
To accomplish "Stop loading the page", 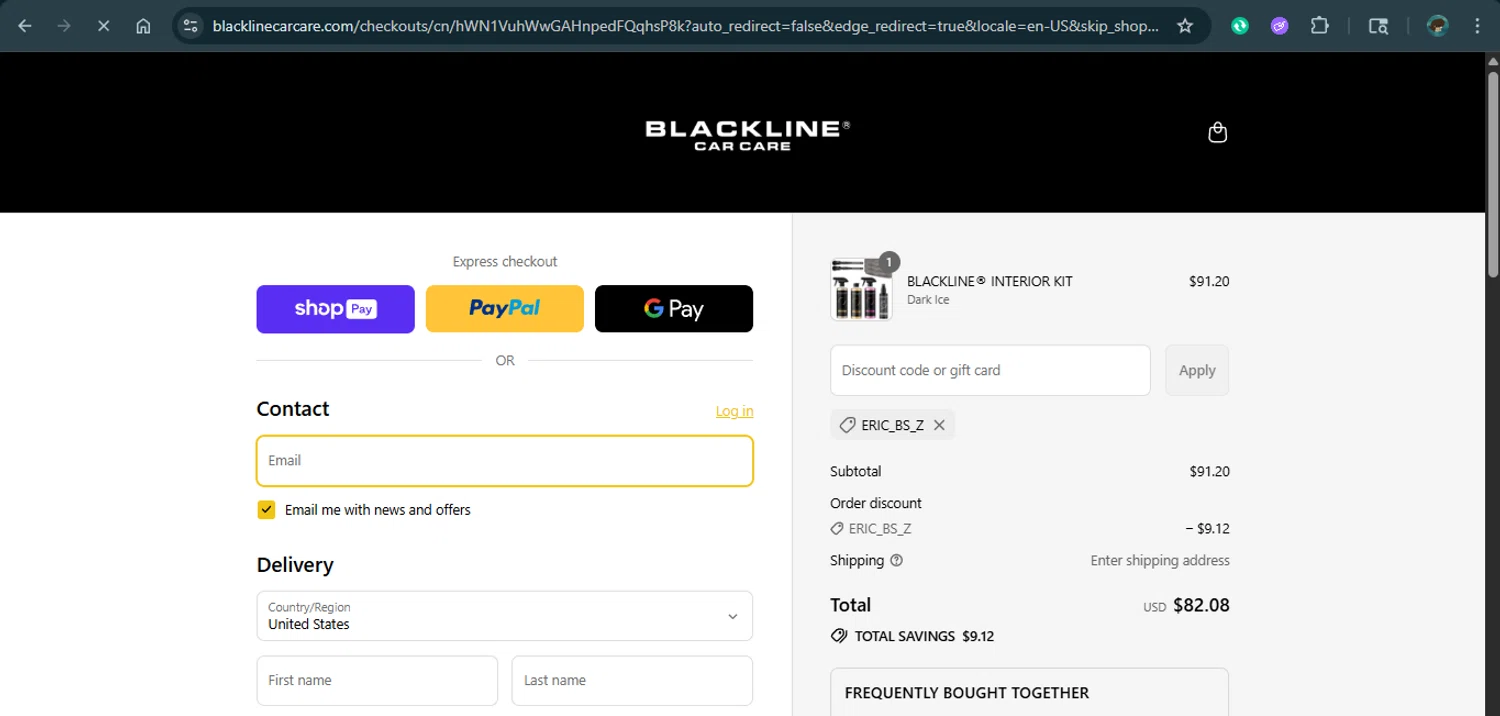I will click(x=103, y=26).
